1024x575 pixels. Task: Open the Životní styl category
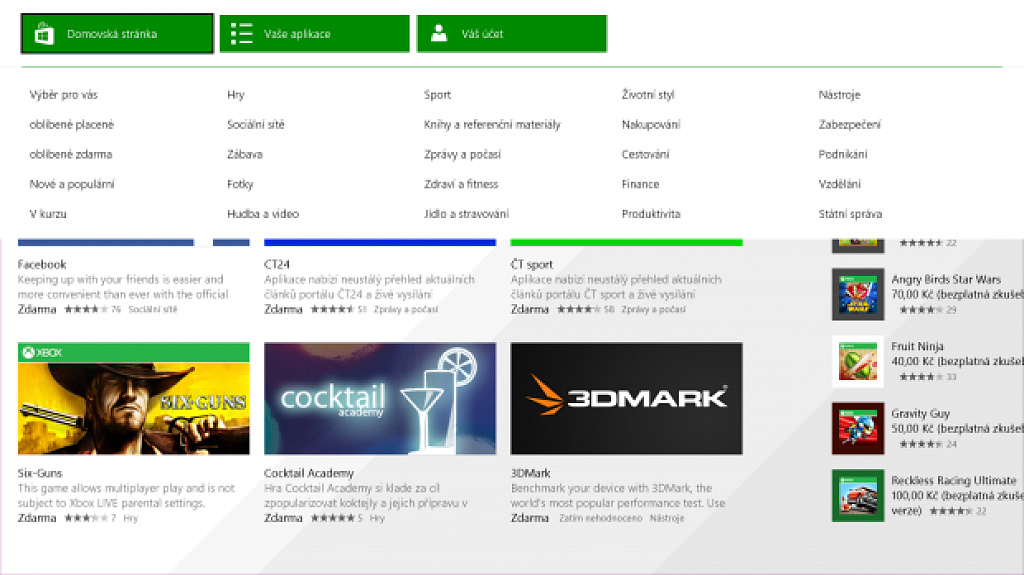click(x=648, y=95)
